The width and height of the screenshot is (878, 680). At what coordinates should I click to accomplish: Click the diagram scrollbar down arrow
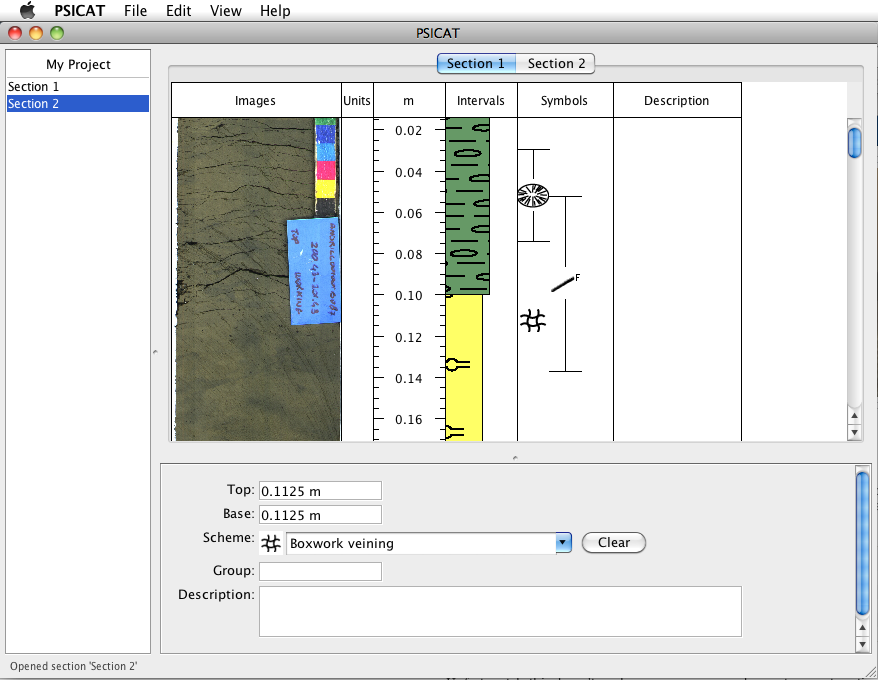854,432
